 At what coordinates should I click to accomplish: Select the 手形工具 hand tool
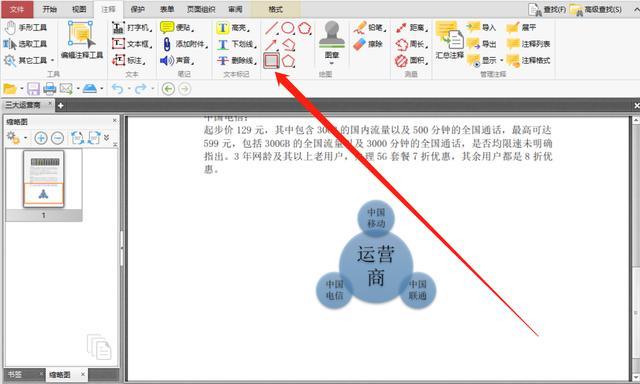pyautogui.click(x=26, y=27)
